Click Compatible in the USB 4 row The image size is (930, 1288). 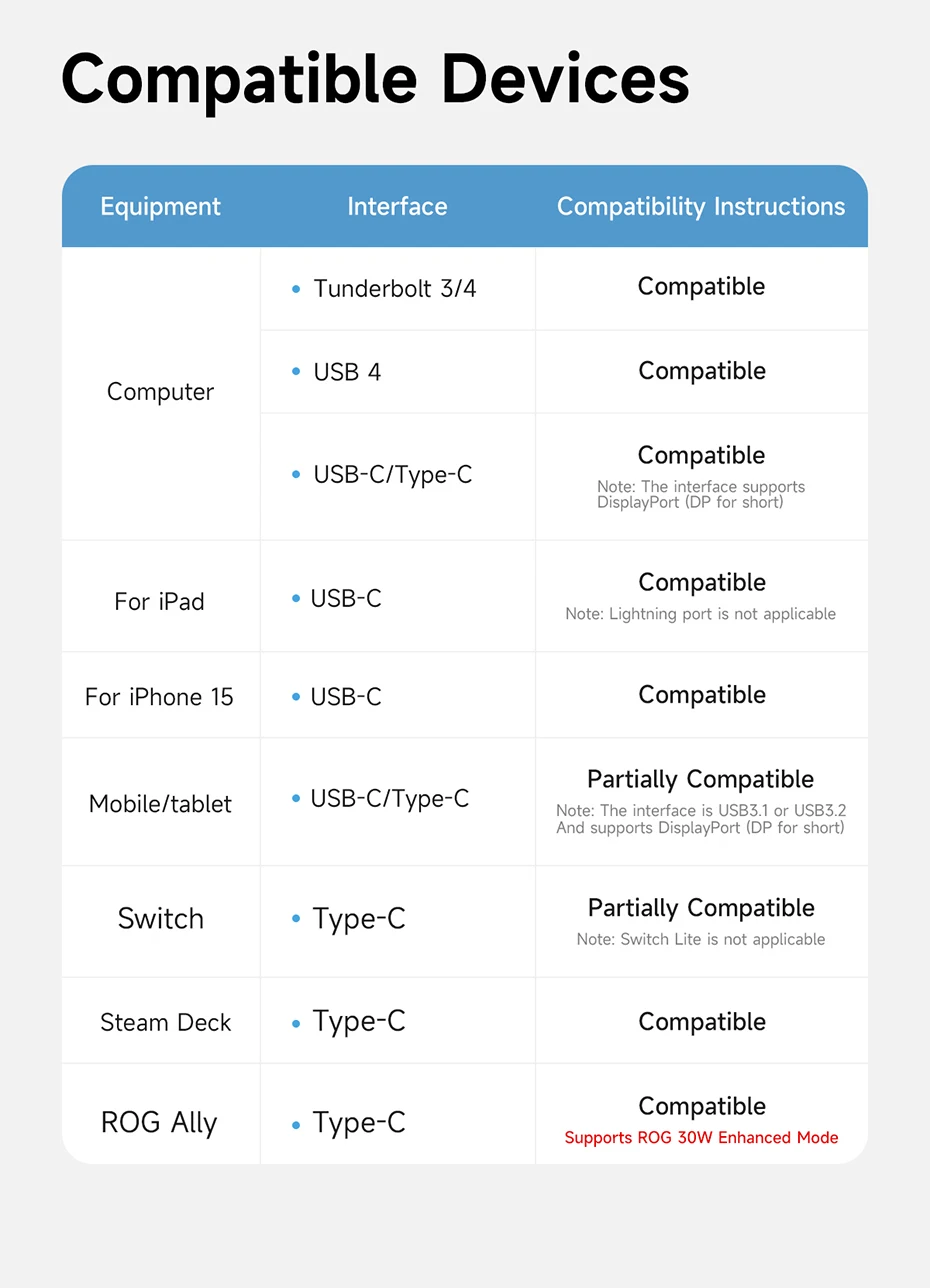[x=701, y=371]
